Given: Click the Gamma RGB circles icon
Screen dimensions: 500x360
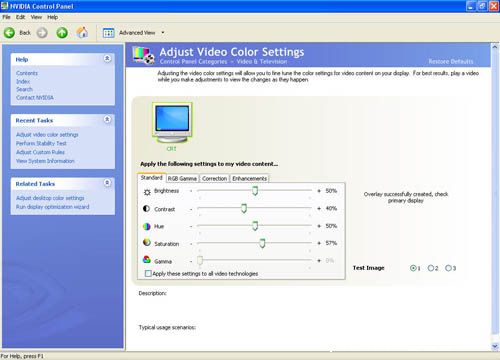Looking at the screenshot, I should click(x=147, y=259).
